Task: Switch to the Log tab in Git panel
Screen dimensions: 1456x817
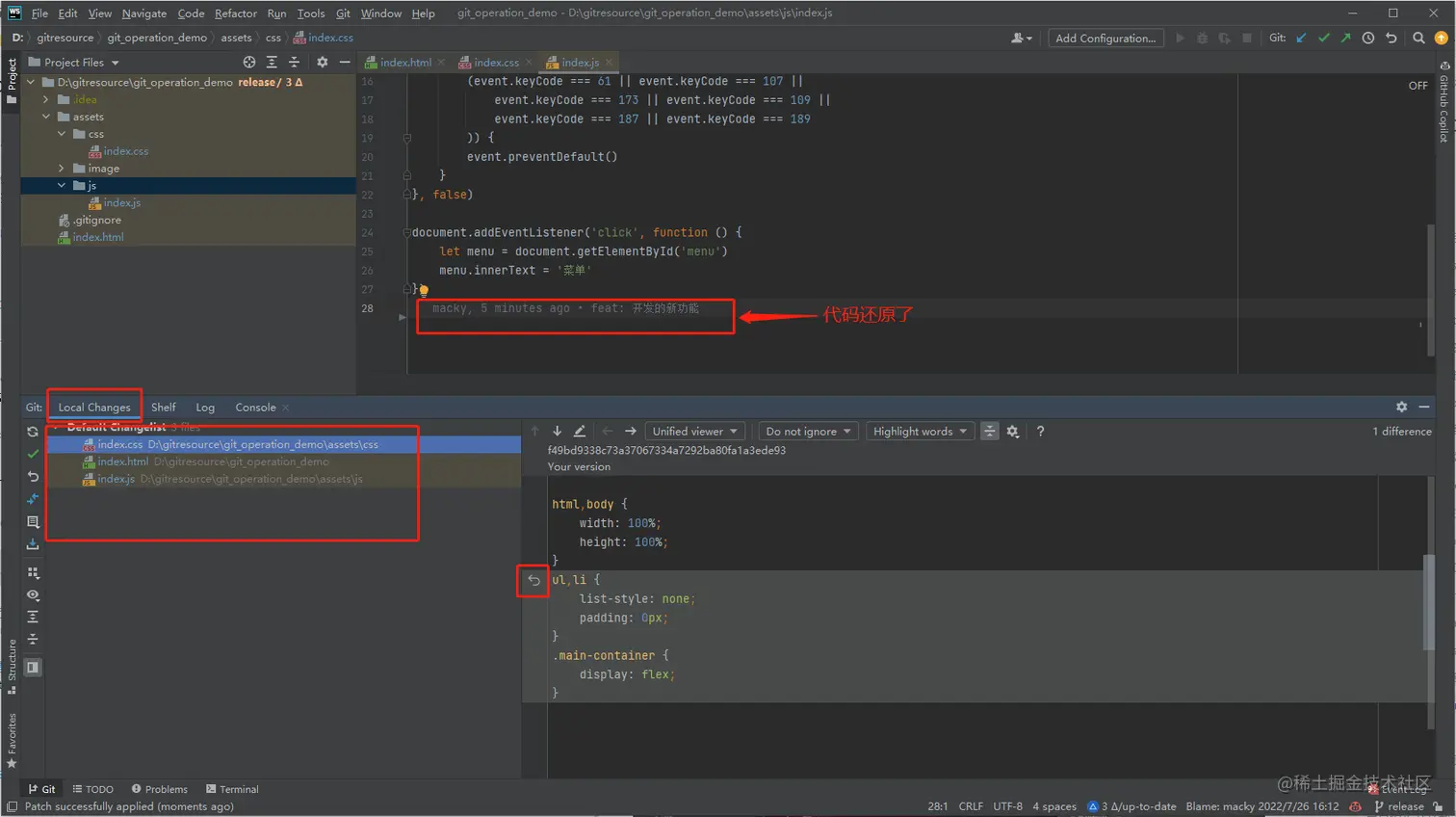Action: (x=205, y=408)
